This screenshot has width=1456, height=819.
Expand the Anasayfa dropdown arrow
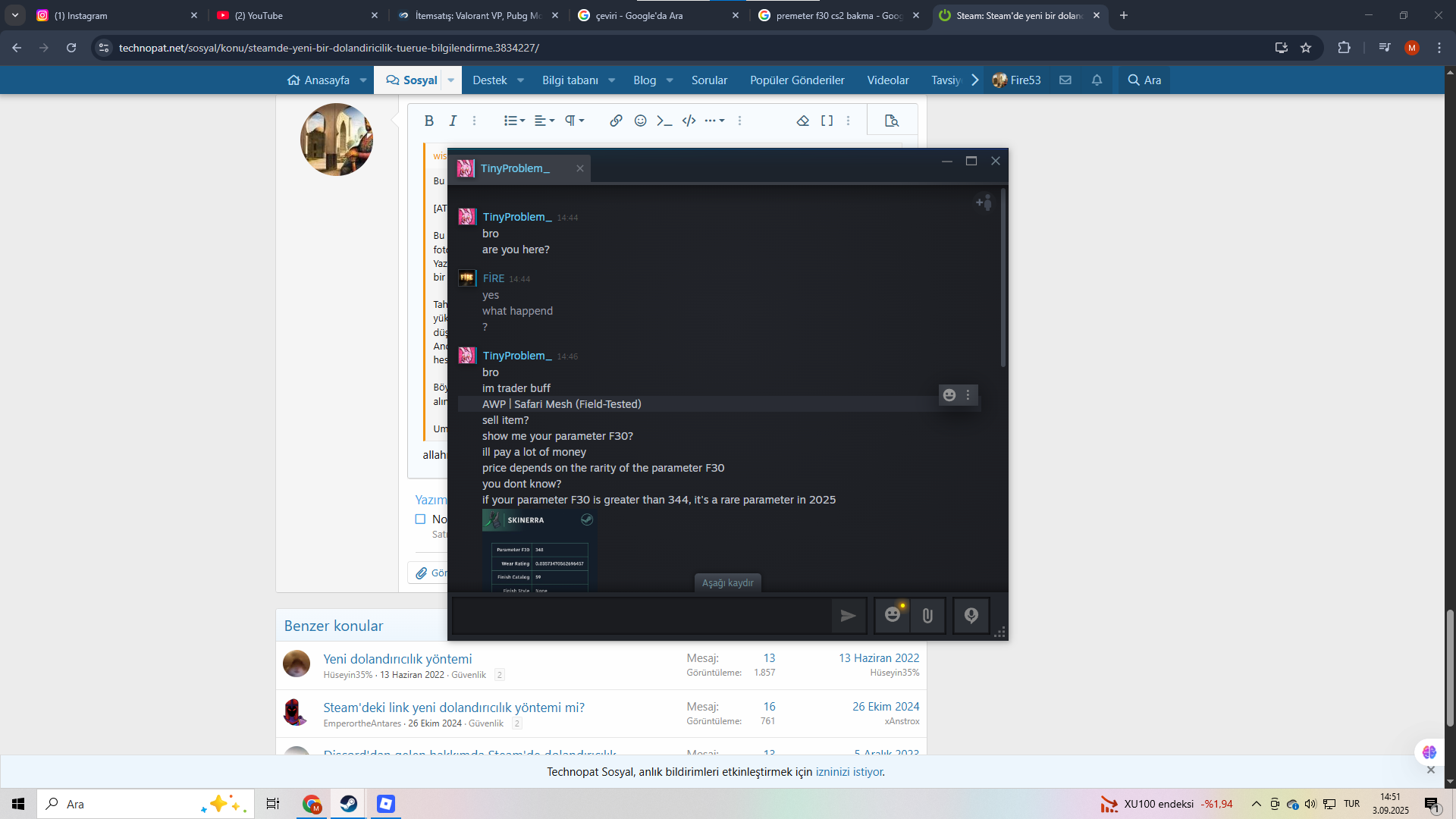coord(363,80)
